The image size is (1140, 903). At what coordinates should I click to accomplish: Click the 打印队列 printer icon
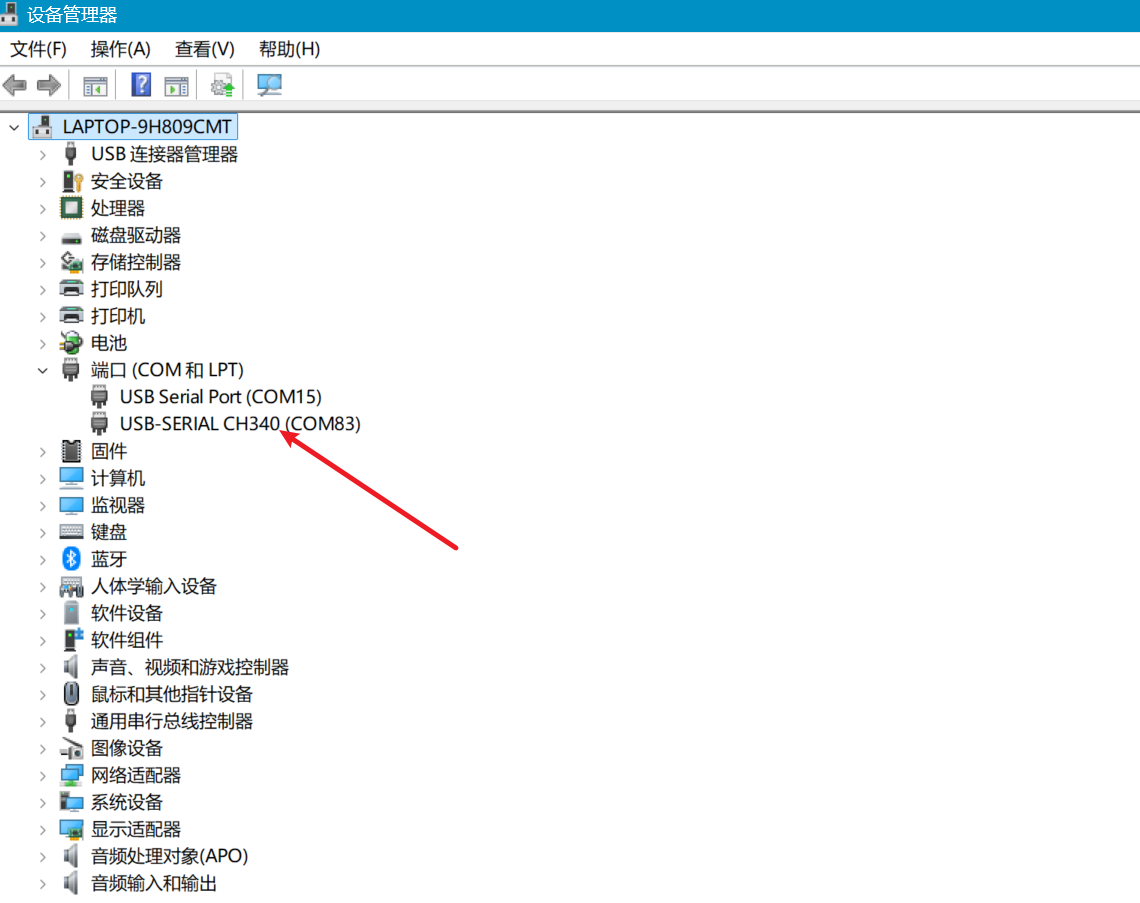point(71,289)
